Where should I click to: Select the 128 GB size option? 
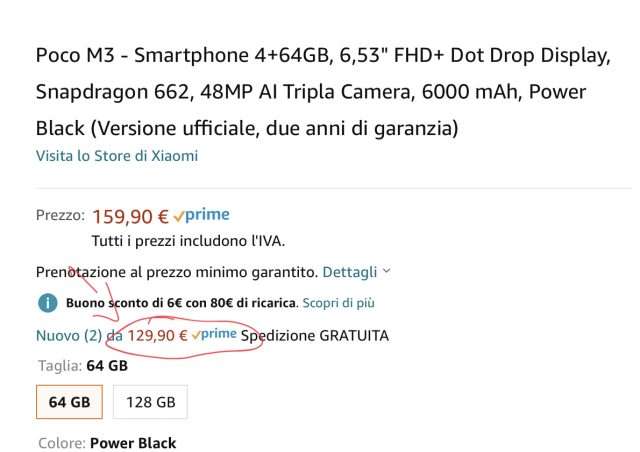coord(151,402)
